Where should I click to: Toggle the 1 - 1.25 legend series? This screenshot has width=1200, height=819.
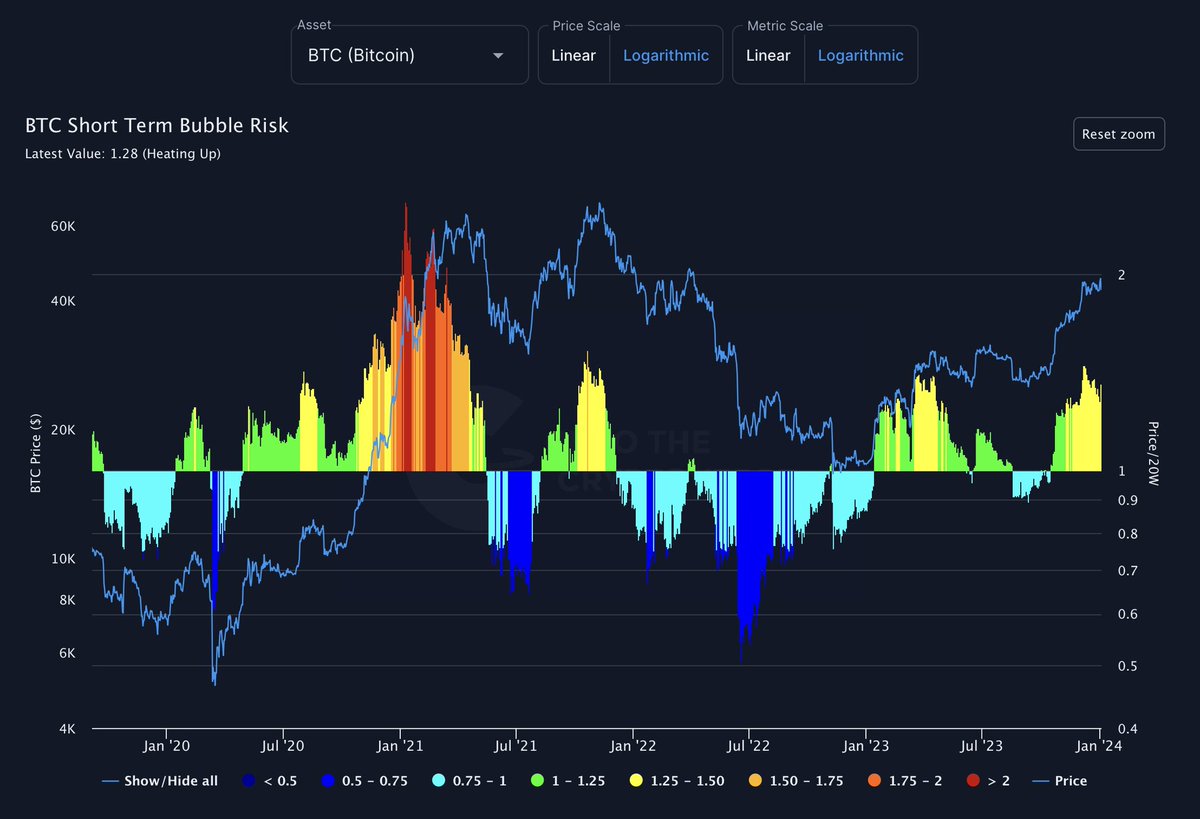click(x=568, y=781)
